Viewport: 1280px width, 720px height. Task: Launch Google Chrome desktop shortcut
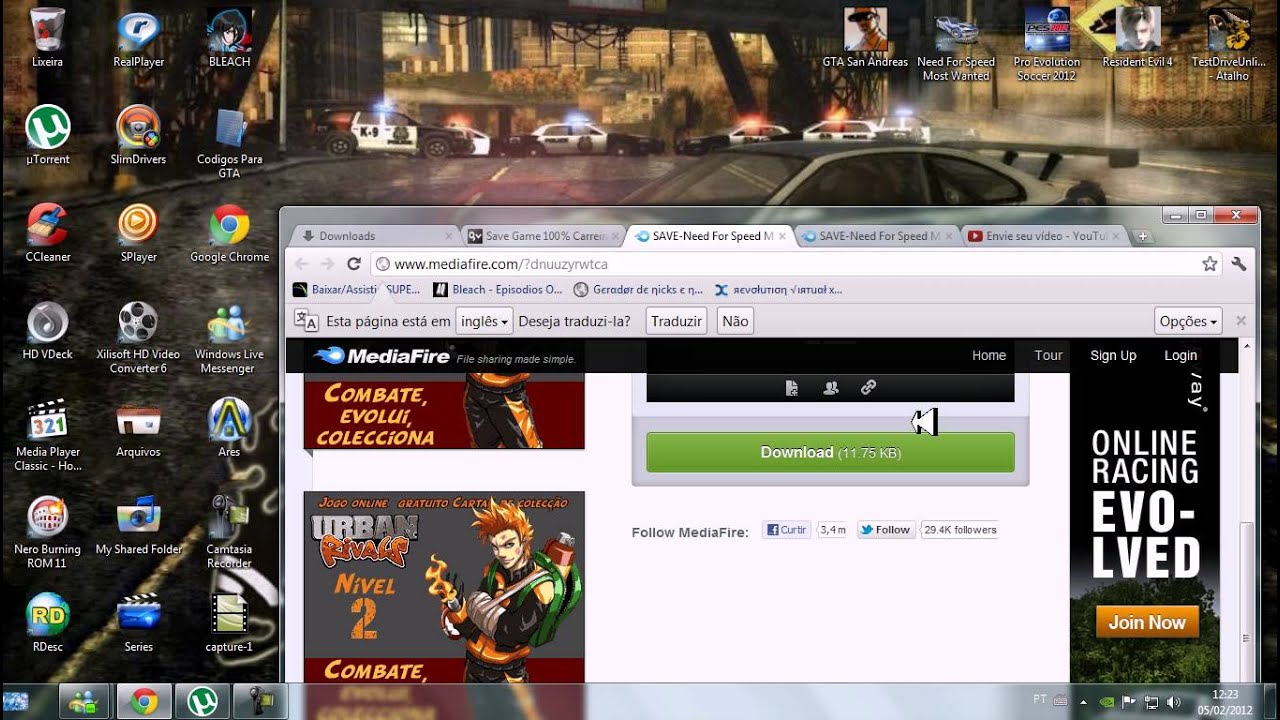(x=229, y=232)
